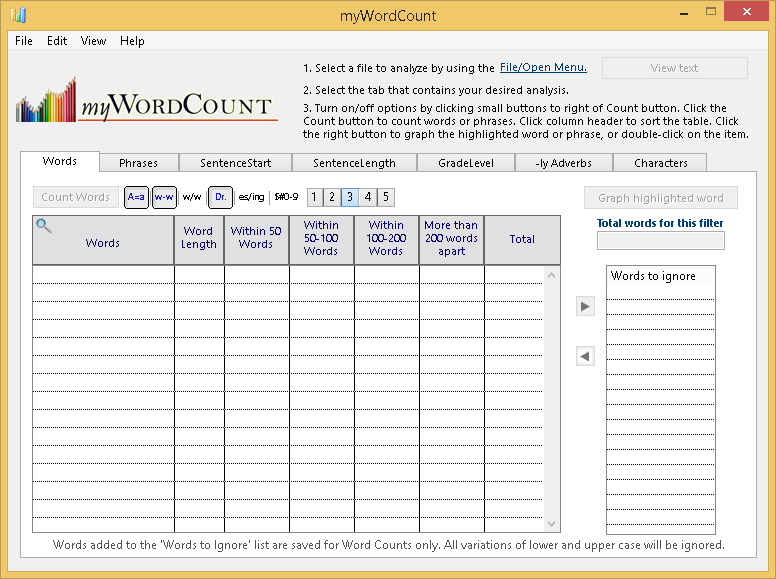Screen dimensions: 776x579
Task: Toggle the w/w slash words option
Action: coord(192,197)
